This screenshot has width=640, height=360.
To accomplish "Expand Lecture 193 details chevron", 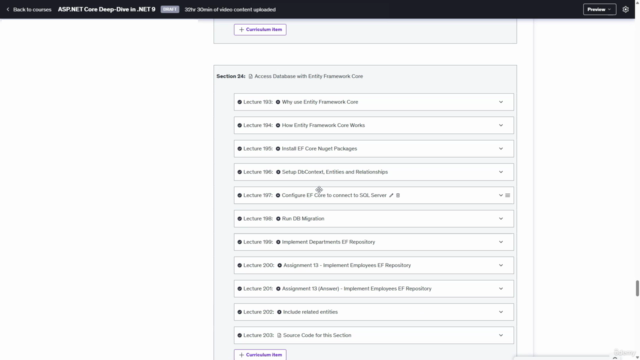I will (x=501, y=102).
